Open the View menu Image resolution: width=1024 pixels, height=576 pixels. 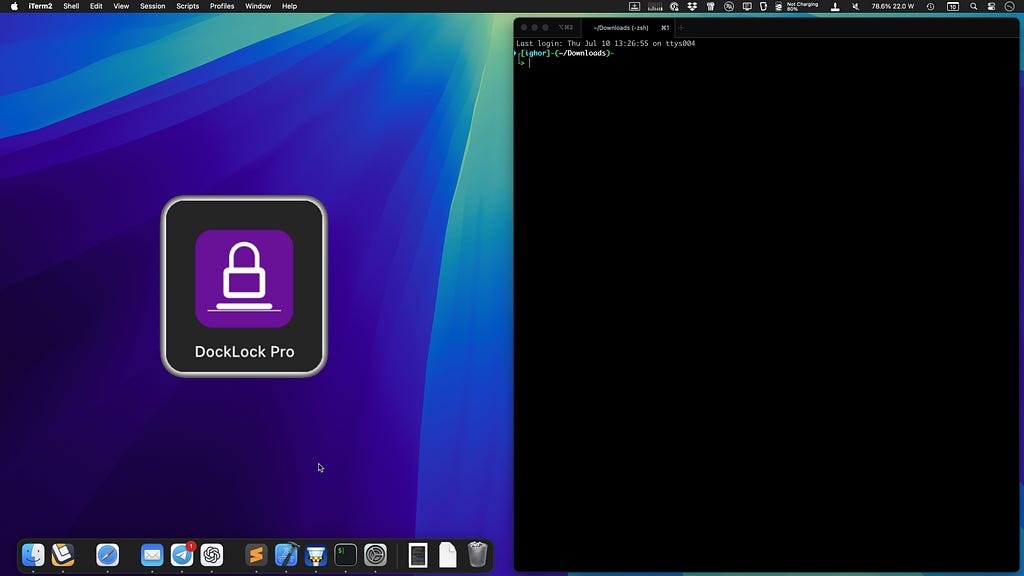click(x=121, y=7)
